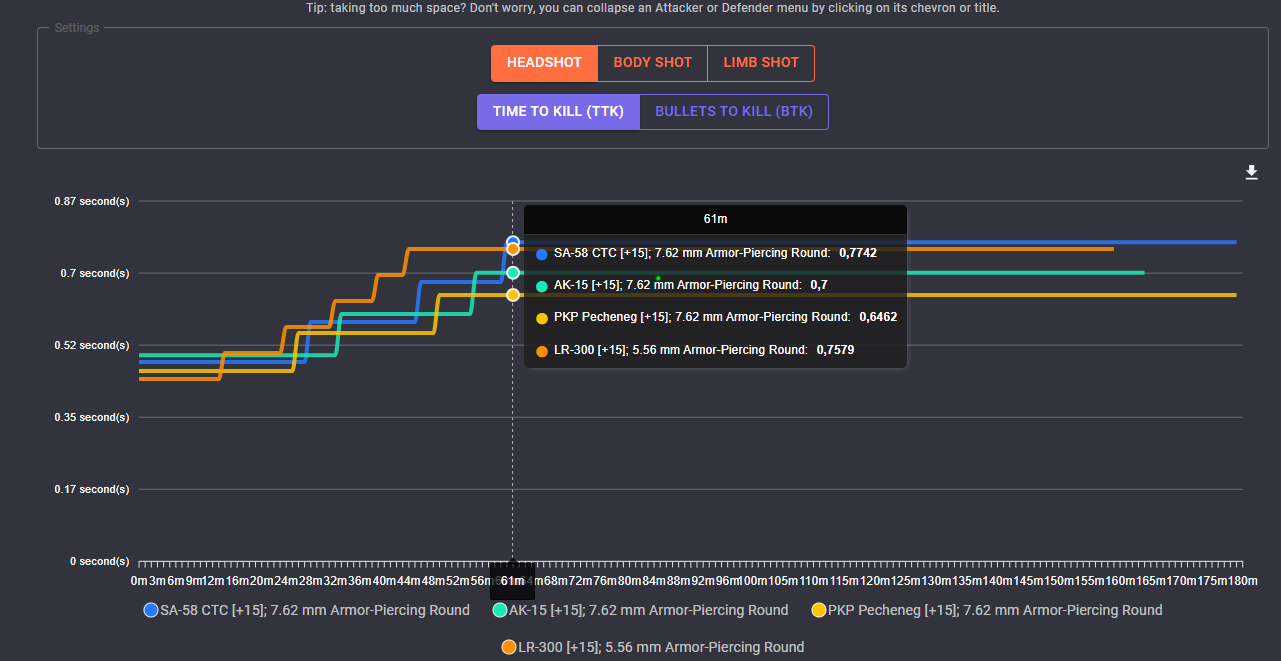Click the highlighted 61m x-axis marker
Screen dimensions: 1281x661
tap(512, 580)
